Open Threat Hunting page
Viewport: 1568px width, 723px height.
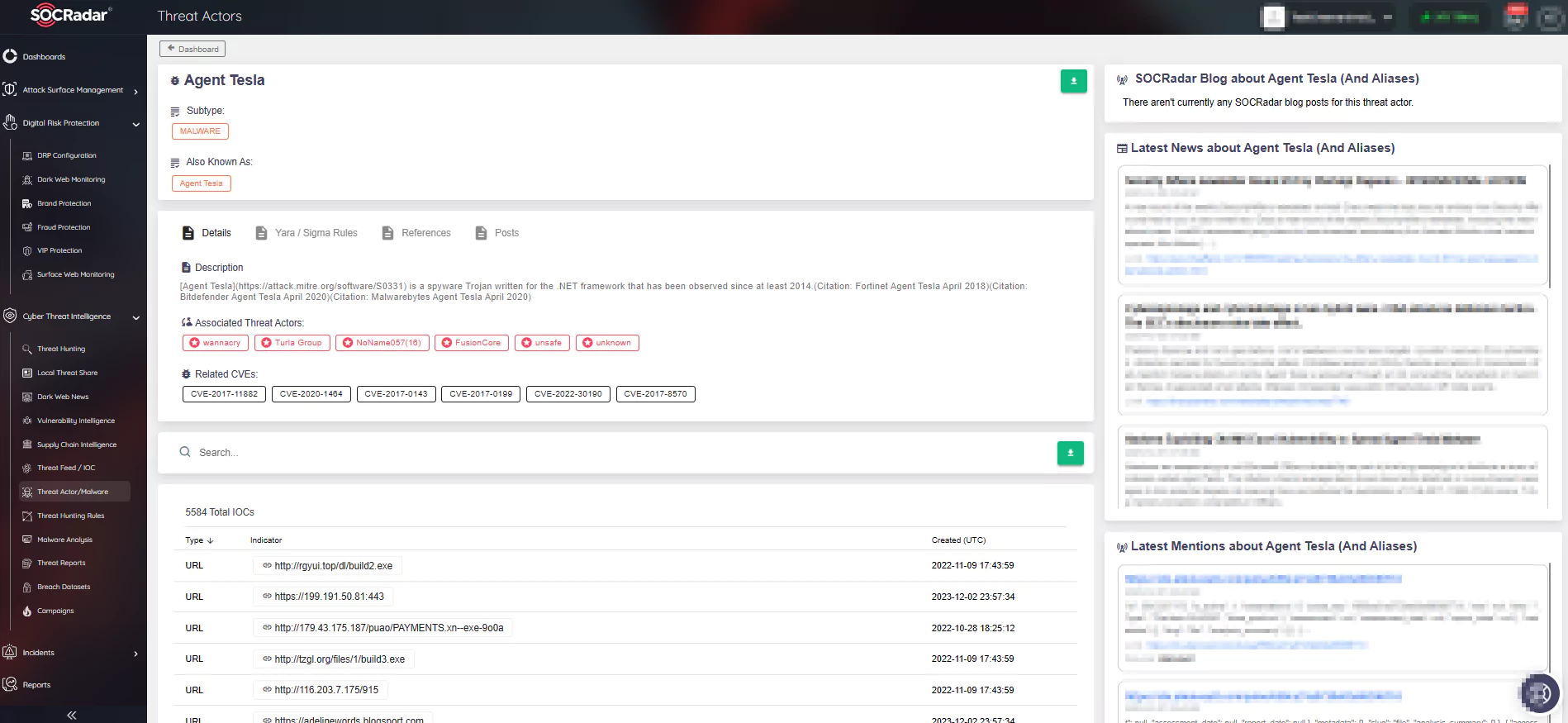[x=61, y=349]
